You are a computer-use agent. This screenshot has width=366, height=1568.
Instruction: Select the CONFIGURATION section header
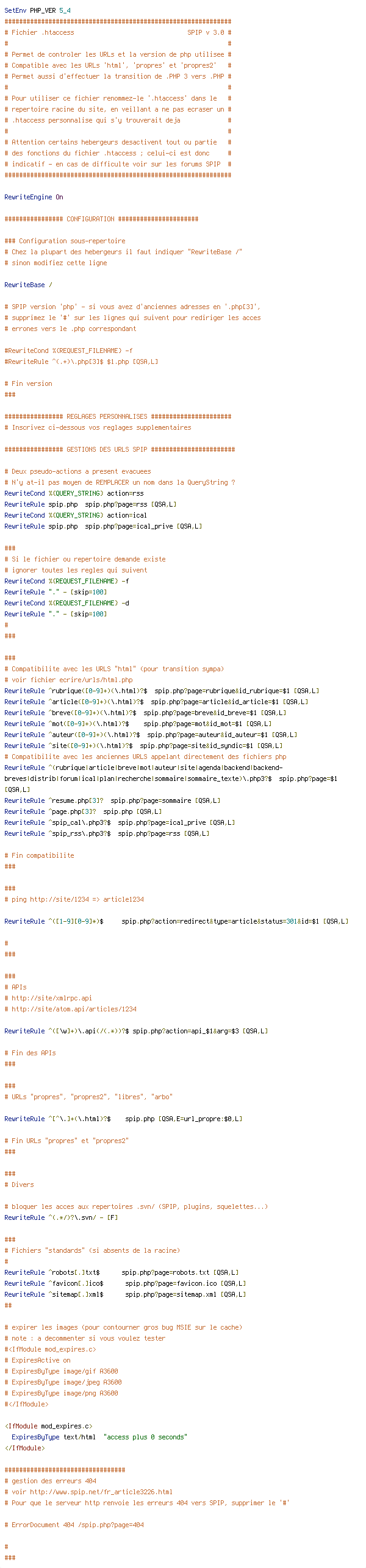[101, 219]
